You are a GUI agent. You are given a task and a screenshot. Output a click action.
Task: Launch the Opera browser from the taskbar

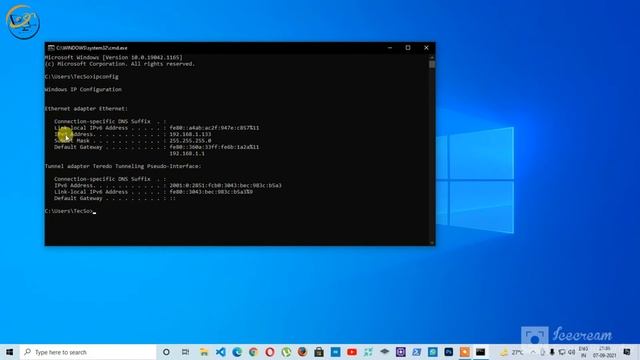point(270,352)
